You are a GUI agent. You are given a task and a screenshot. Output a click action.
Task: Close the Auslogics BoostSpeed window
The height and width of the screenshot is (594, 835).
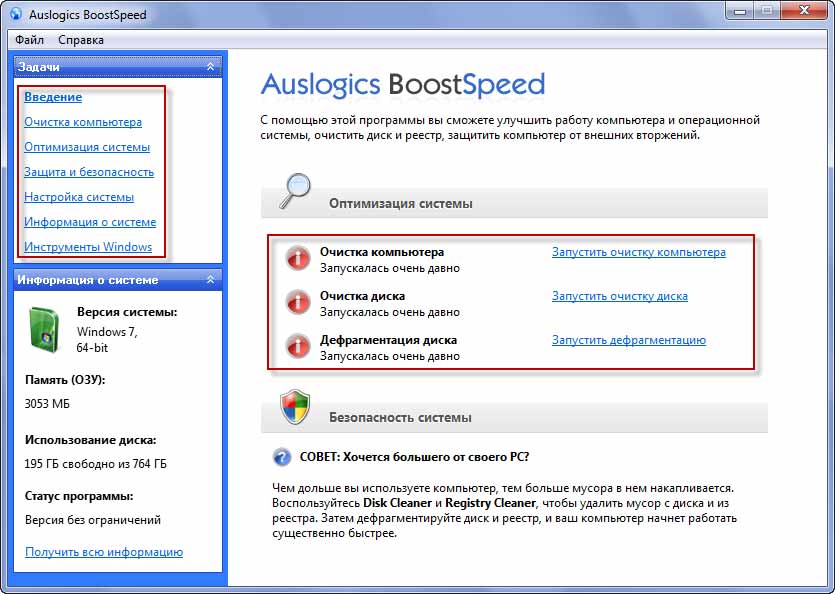805,11
